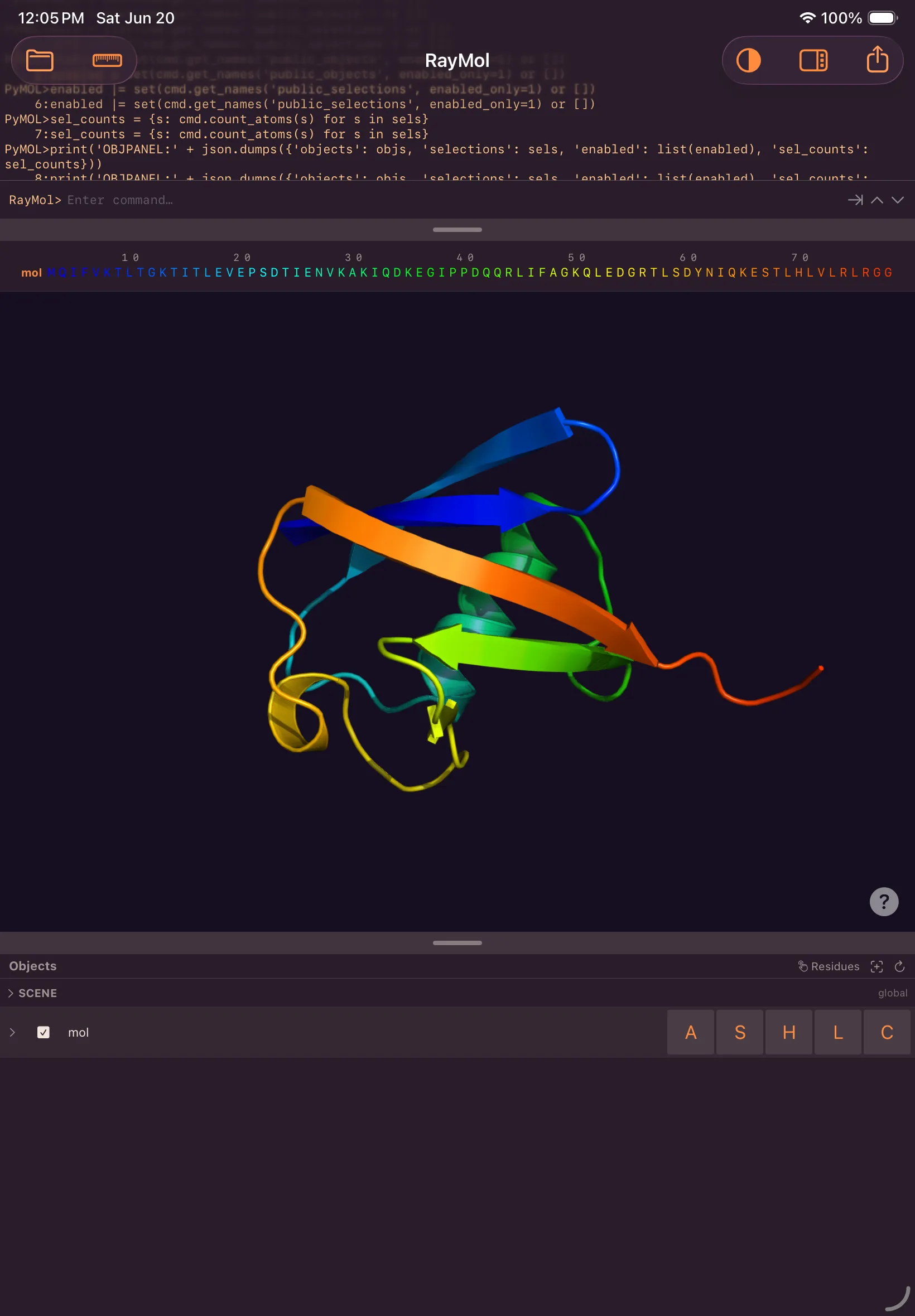The height and width of the screenshot is (1316, 915).
Task: Click the zoom-to-selection frame icon
Action: point(876,966)
